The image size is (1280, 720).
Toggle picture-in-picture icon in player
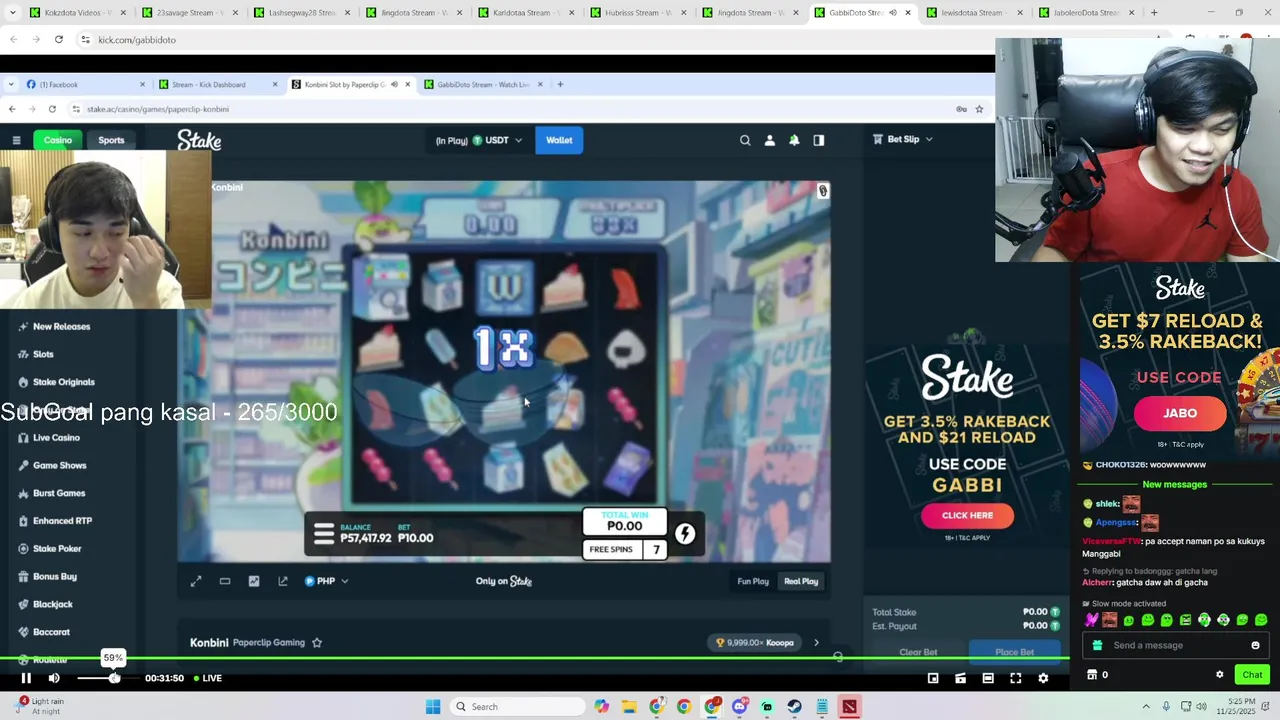pyautogui.click(x=933, y=678)
